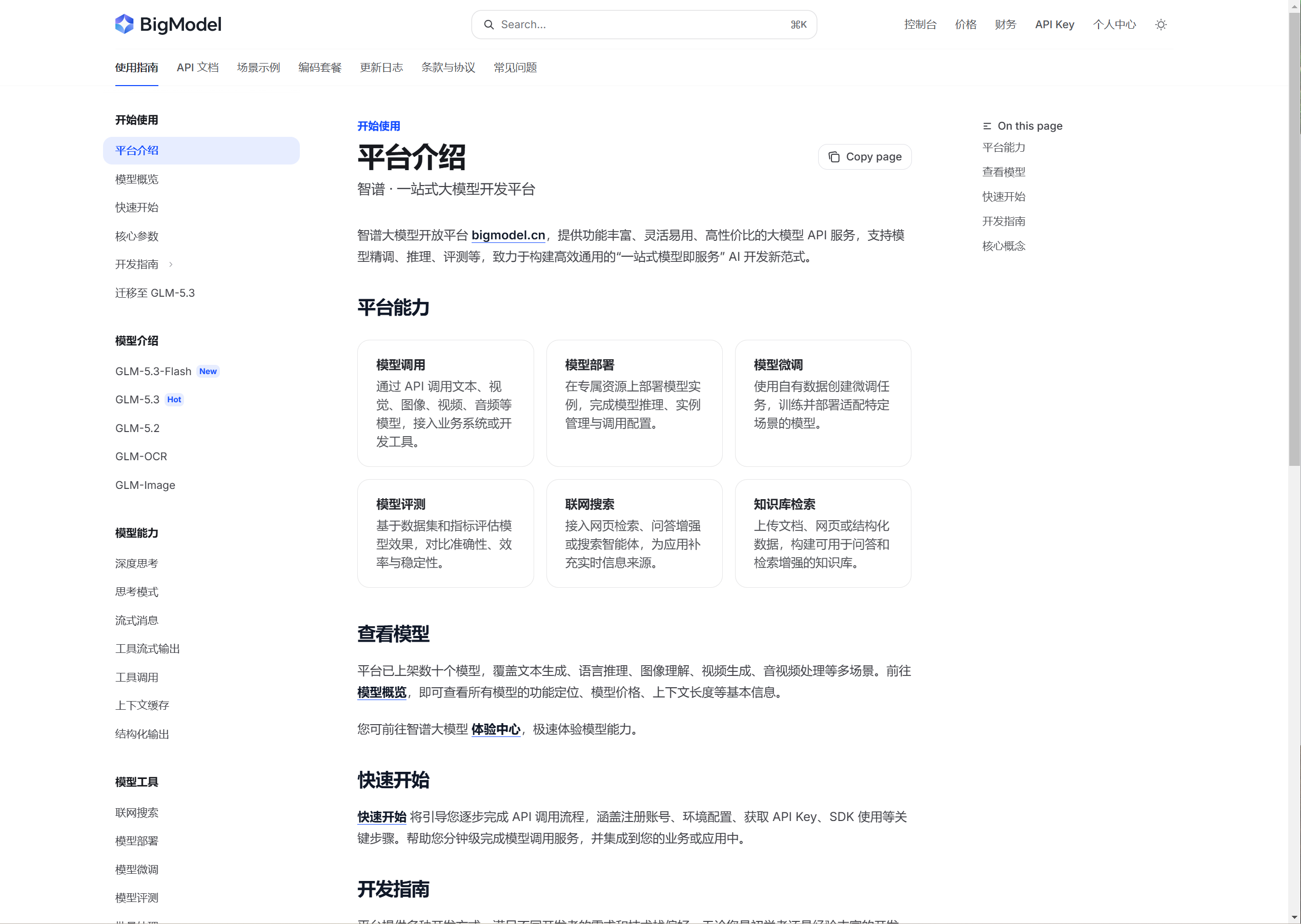Image resolution: width=1301 pixels, height=924 pixels.
Task: Follow the 模型概览 link in 查看模型 section
Action: [382, 692]
